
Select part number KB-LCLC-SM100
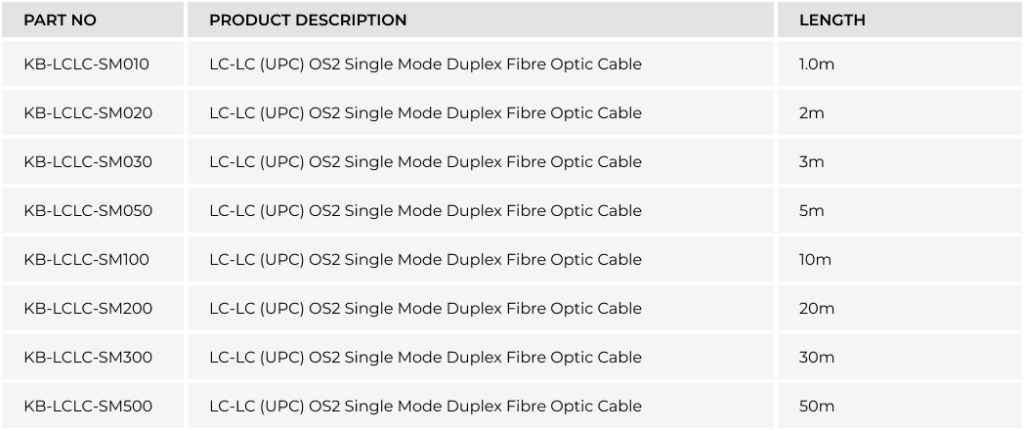click(87, 260)
